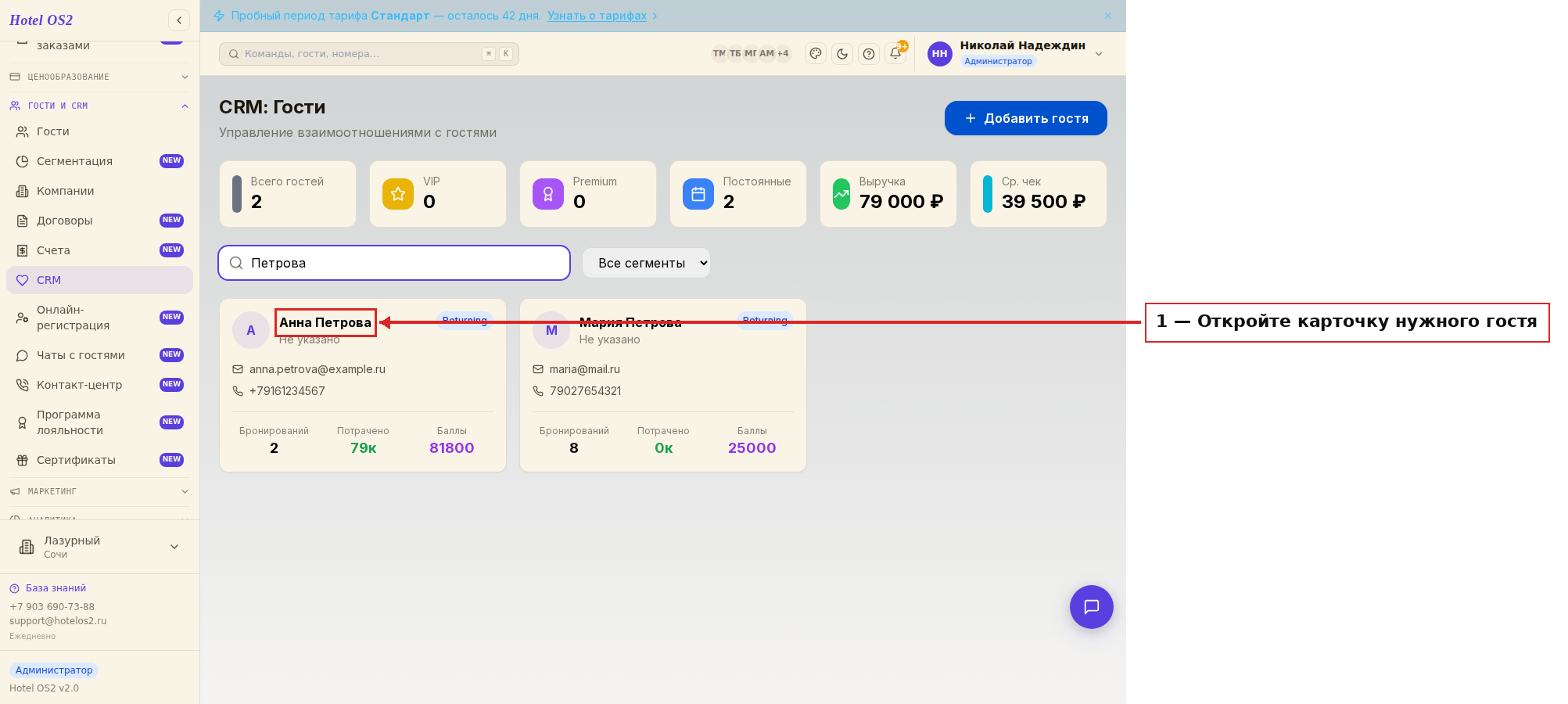This screenshot has height=704, width=1568.
Task: Open Чаты с гостями
Action: 99,355
